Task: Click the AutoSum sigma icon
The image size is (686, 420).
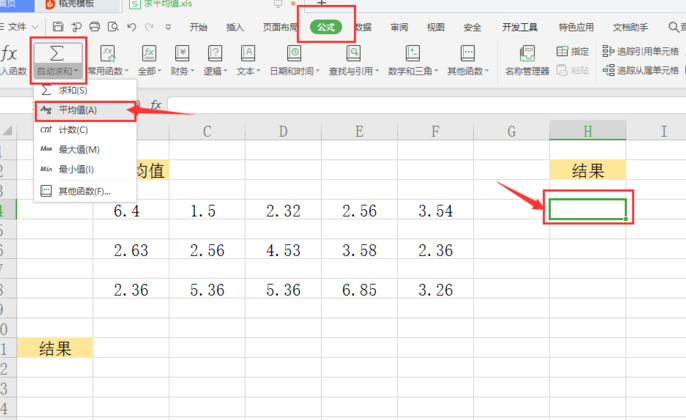Action: (57, 54)
